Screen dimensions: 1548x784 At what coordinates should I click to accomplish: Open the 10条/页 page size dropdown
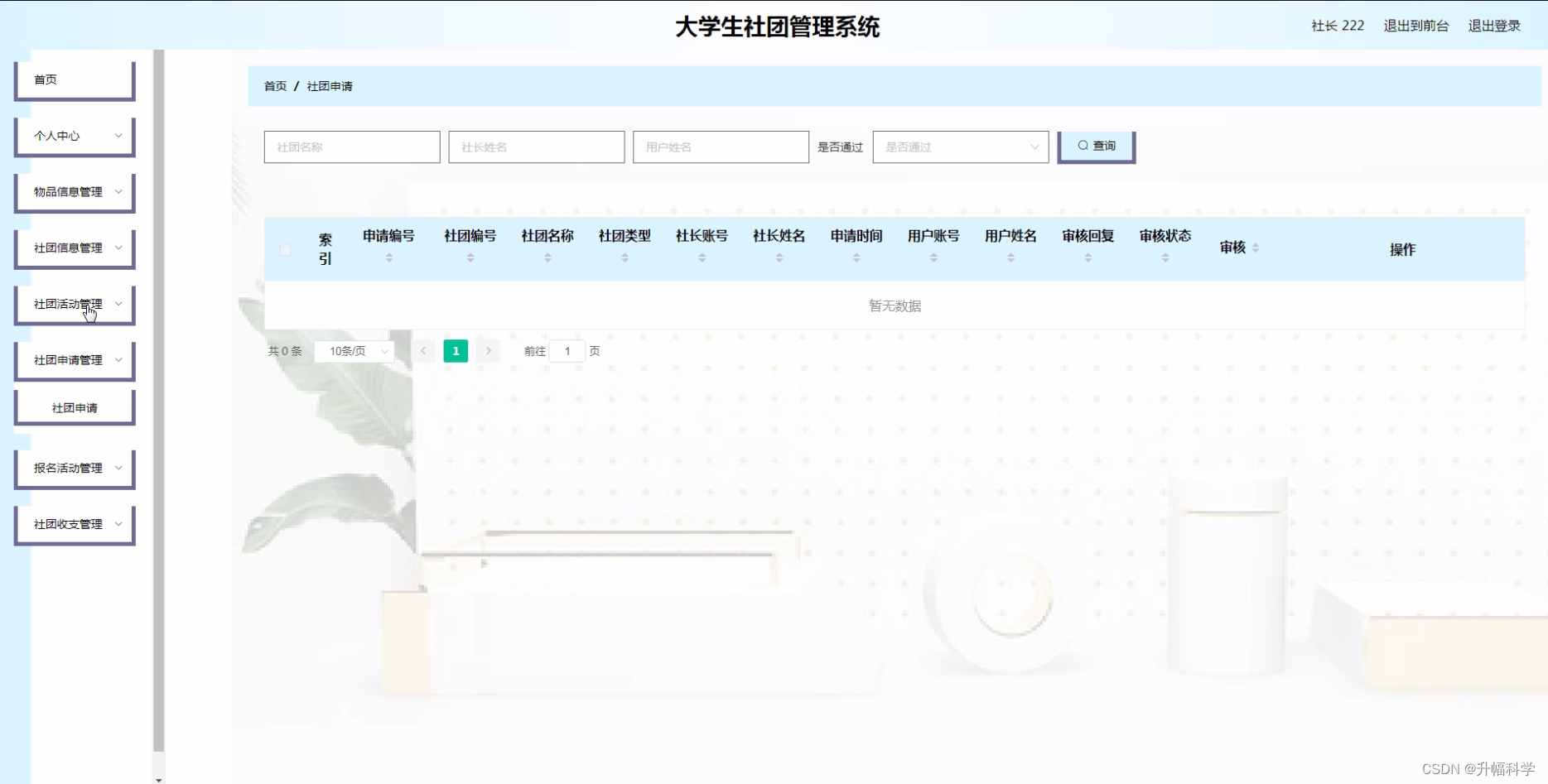[354, 350]
